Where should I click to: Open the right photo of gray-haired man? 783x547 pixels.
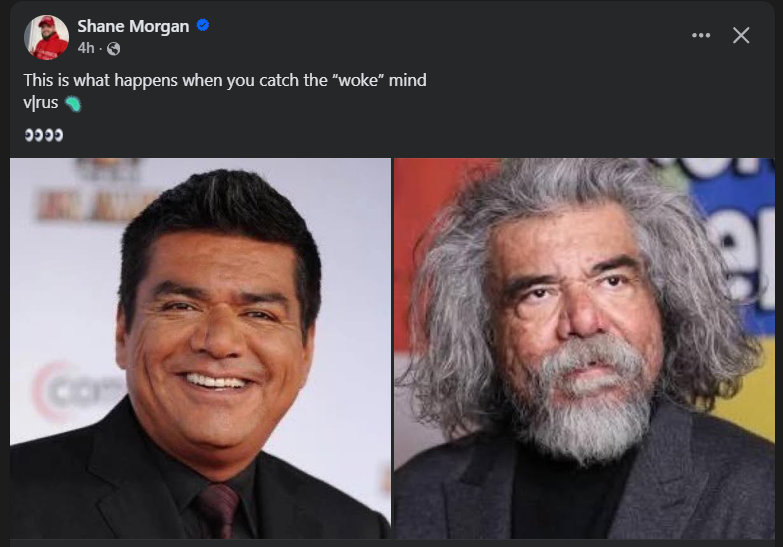(x=584, y=348)
